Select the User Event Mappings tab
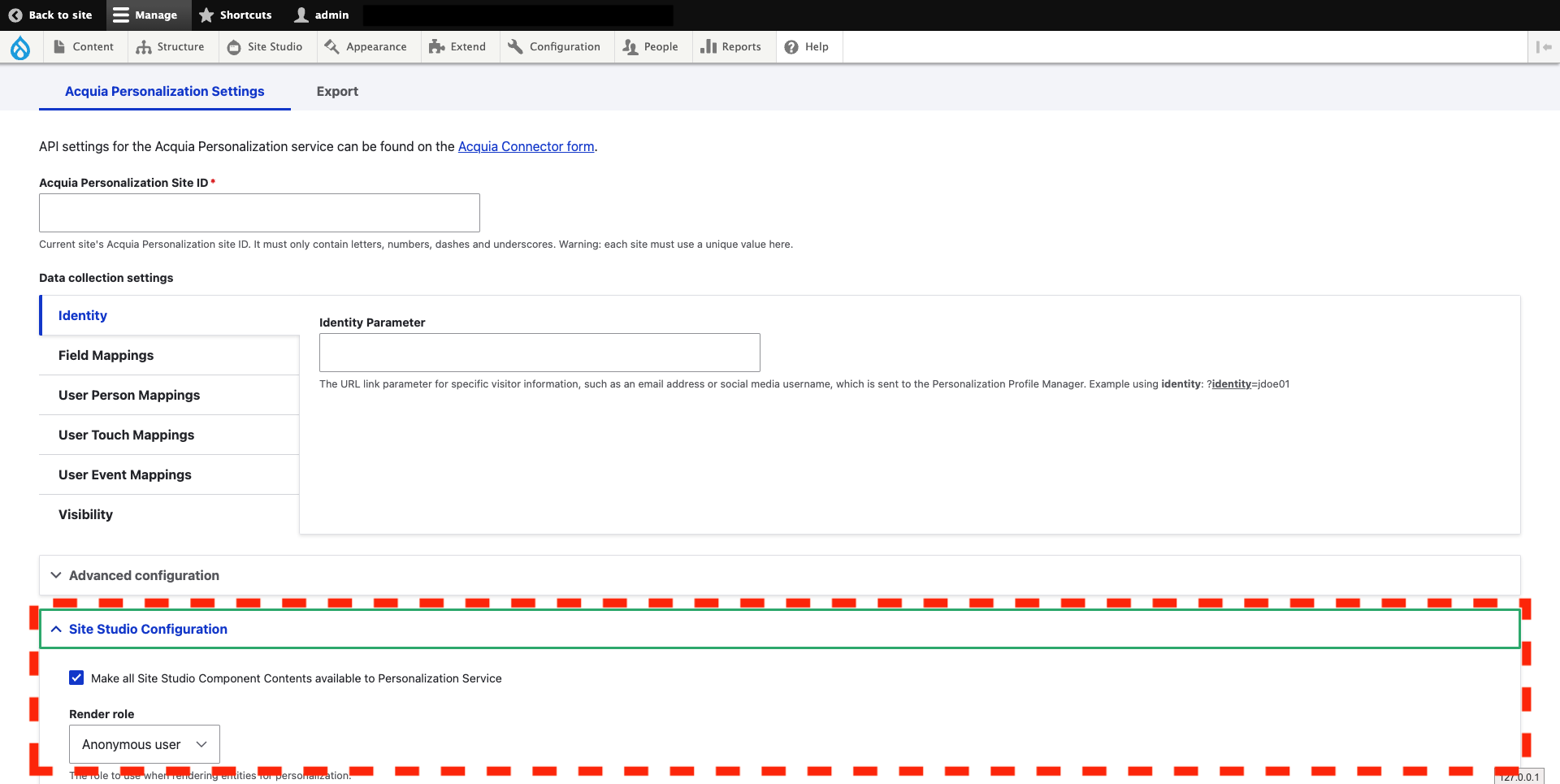The width and height of the screenshot is (1560, 784). pos(170,474)
